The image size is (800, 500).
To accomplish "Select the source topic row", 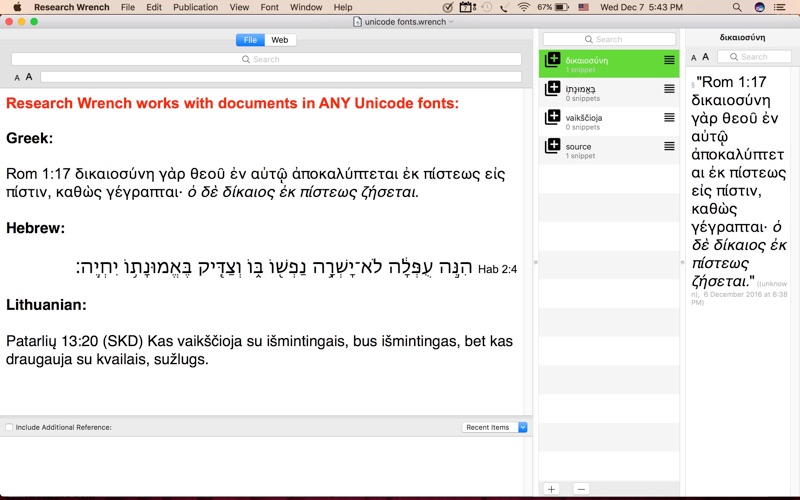I will tap(609, 150).
